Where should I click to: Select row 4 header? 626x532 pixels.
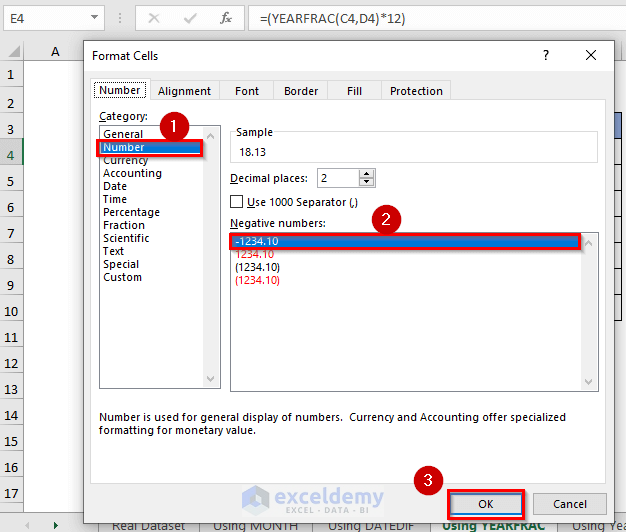(x=11, y=155)
